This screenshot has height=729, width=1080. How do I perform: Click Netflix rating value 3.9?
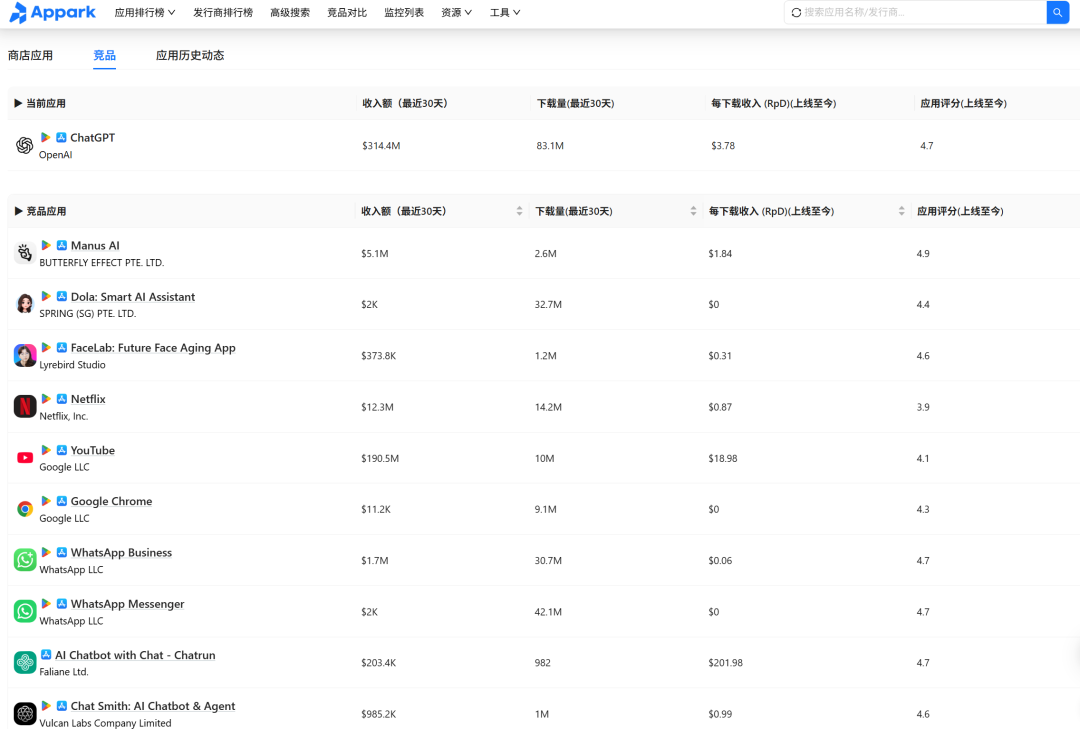(x=923, y=407)
